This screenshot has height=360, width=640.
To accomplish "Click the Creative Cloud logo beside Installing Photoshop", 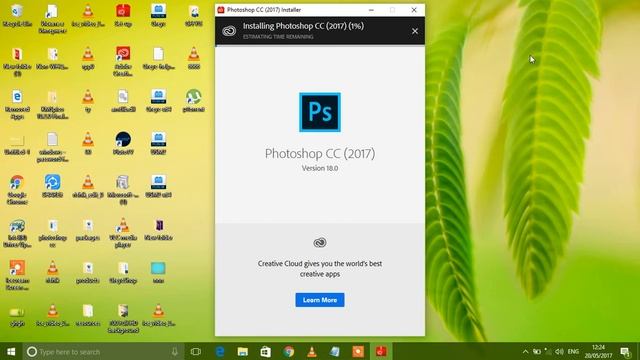I will [x=229, y=31].
